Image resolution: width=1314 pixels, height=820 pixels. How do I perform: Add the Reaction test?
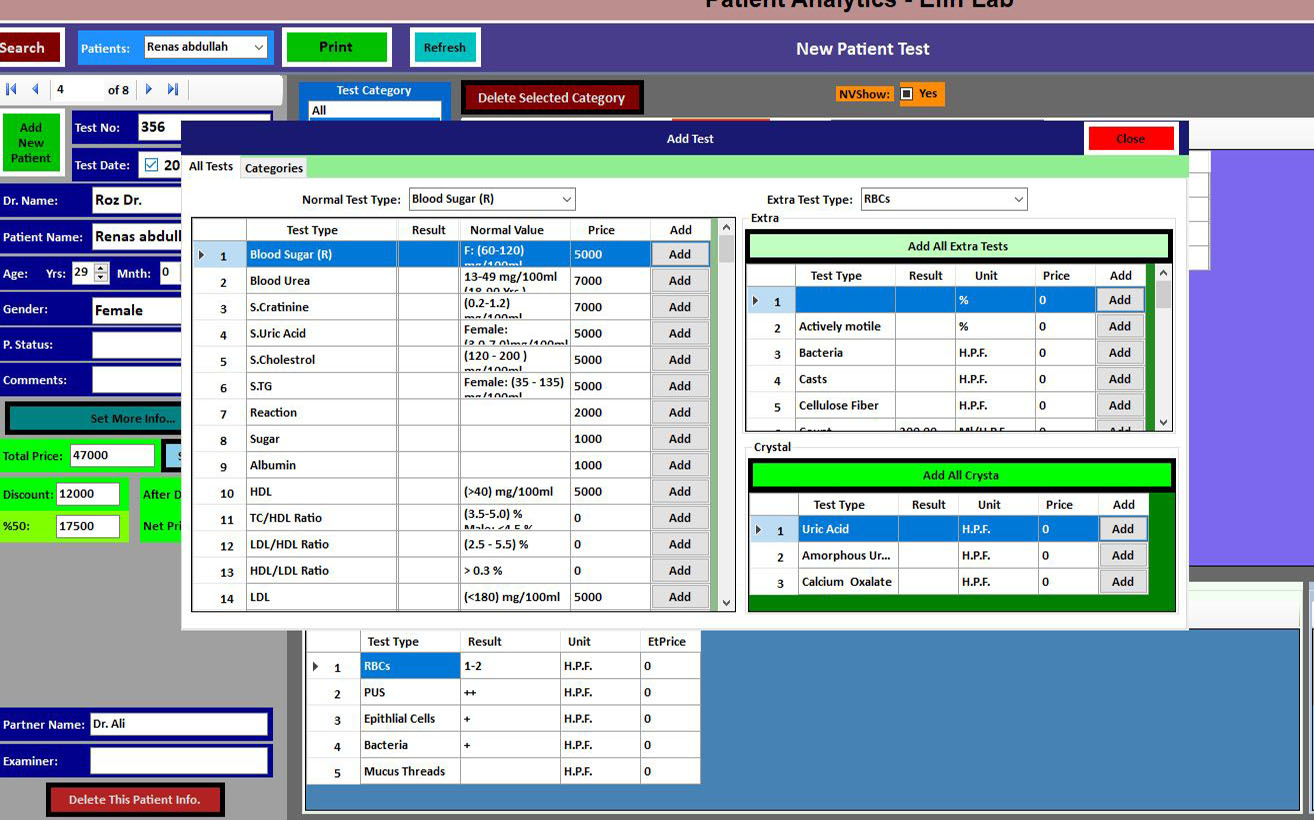pos(680,412)
